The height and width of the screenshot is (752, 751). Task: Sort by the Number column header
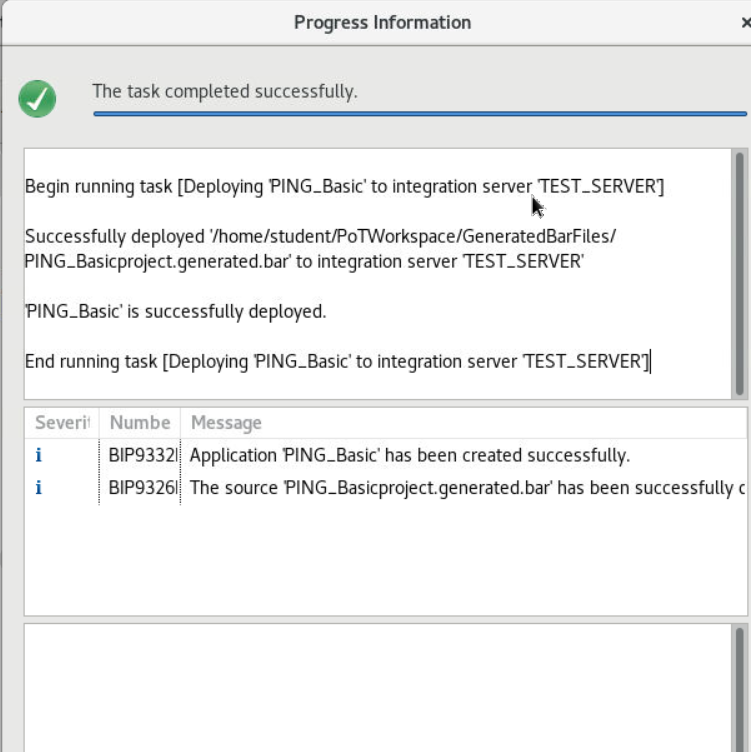tap(139, 423)
